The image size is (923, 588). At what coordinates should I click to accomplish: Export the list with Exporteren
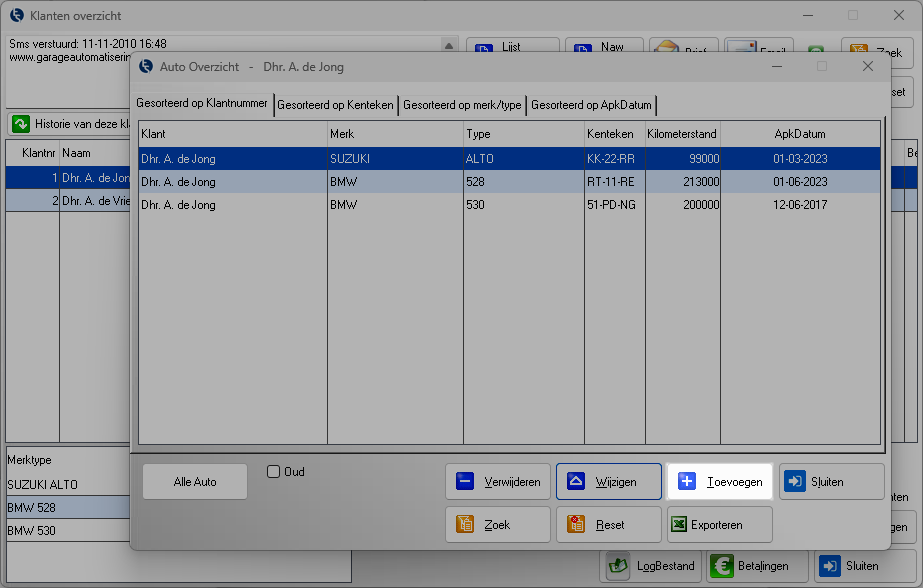(x=719, y=525)
